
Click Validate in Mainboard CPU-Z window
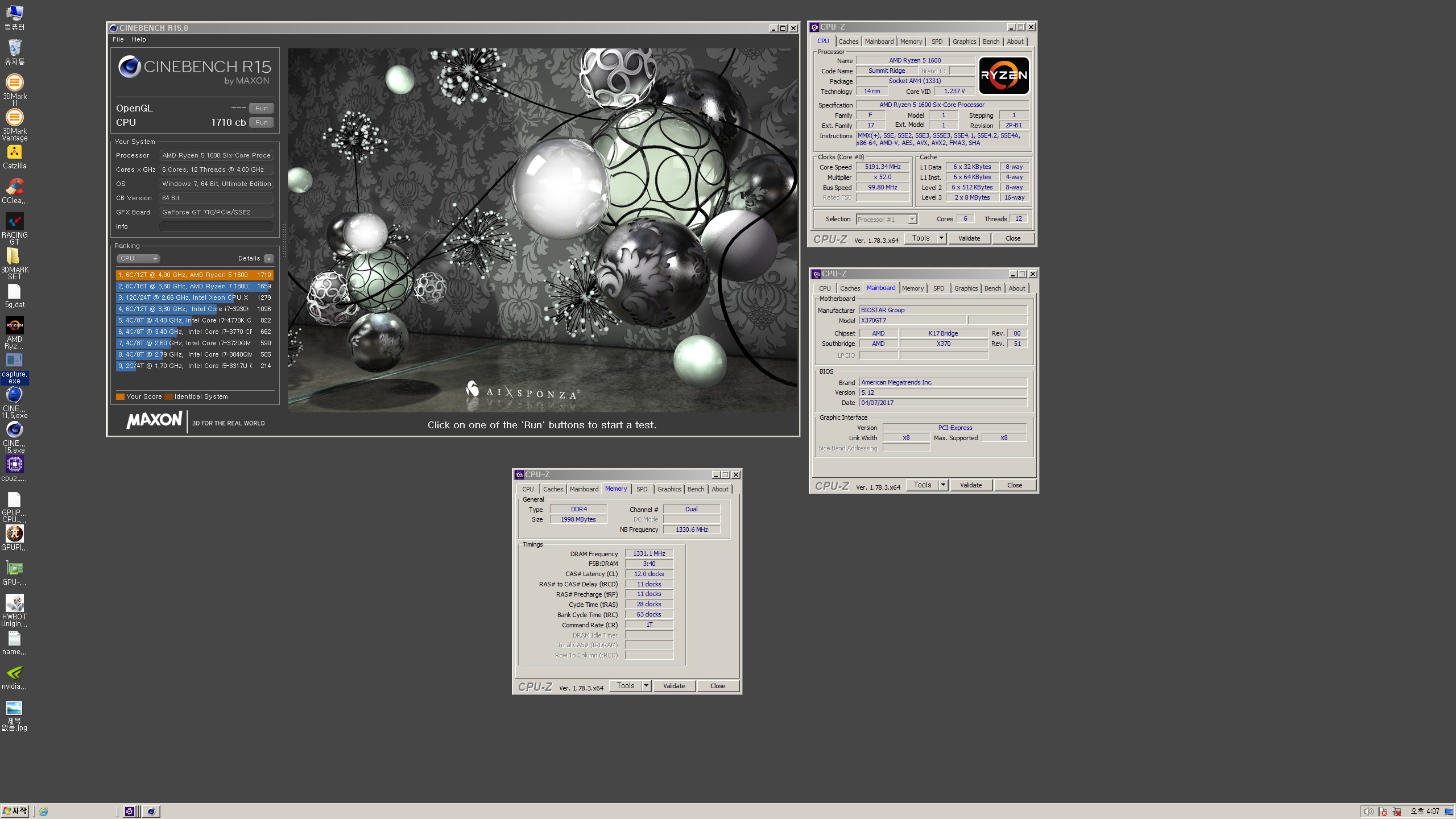pos(971,485)
